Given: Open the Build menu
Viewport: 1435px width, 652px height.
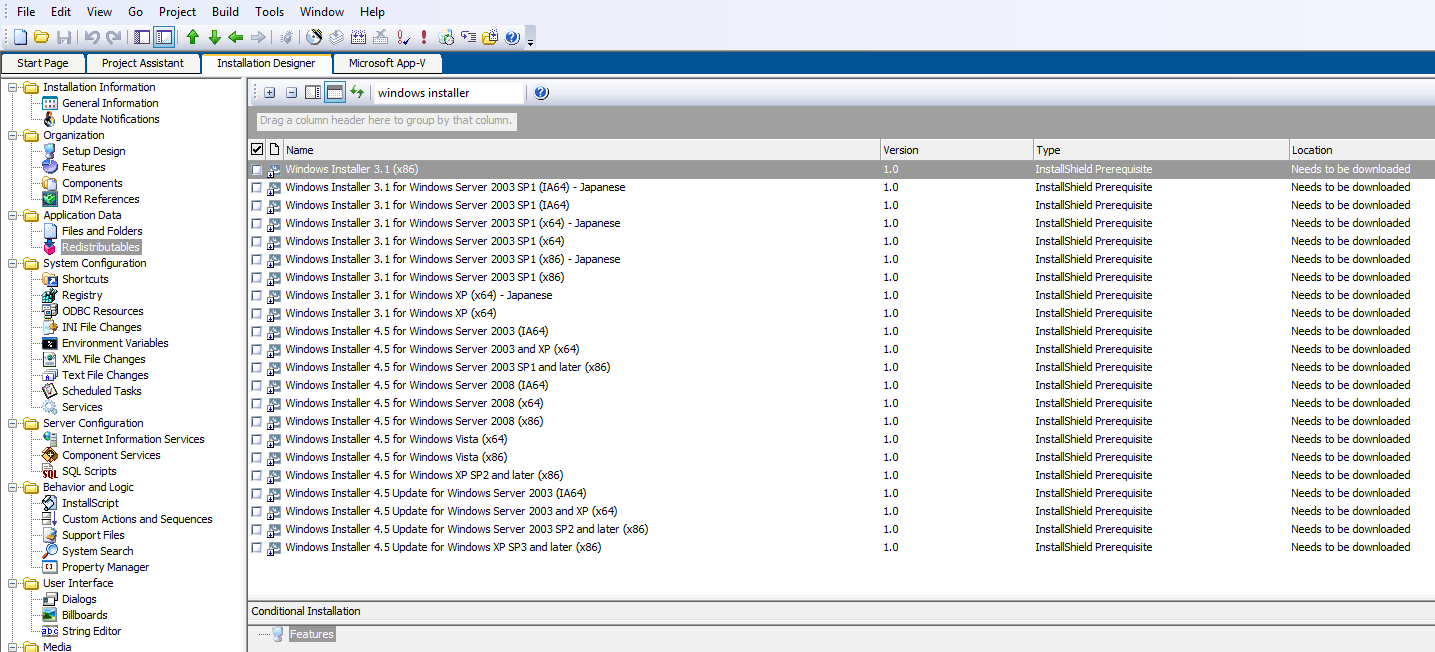Looking at the screenshot, I should click(x=226, y=12).
